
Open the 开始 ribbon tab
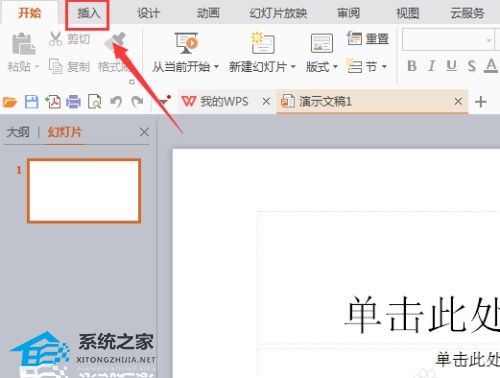pyautogui.click(x=29, y=13)
